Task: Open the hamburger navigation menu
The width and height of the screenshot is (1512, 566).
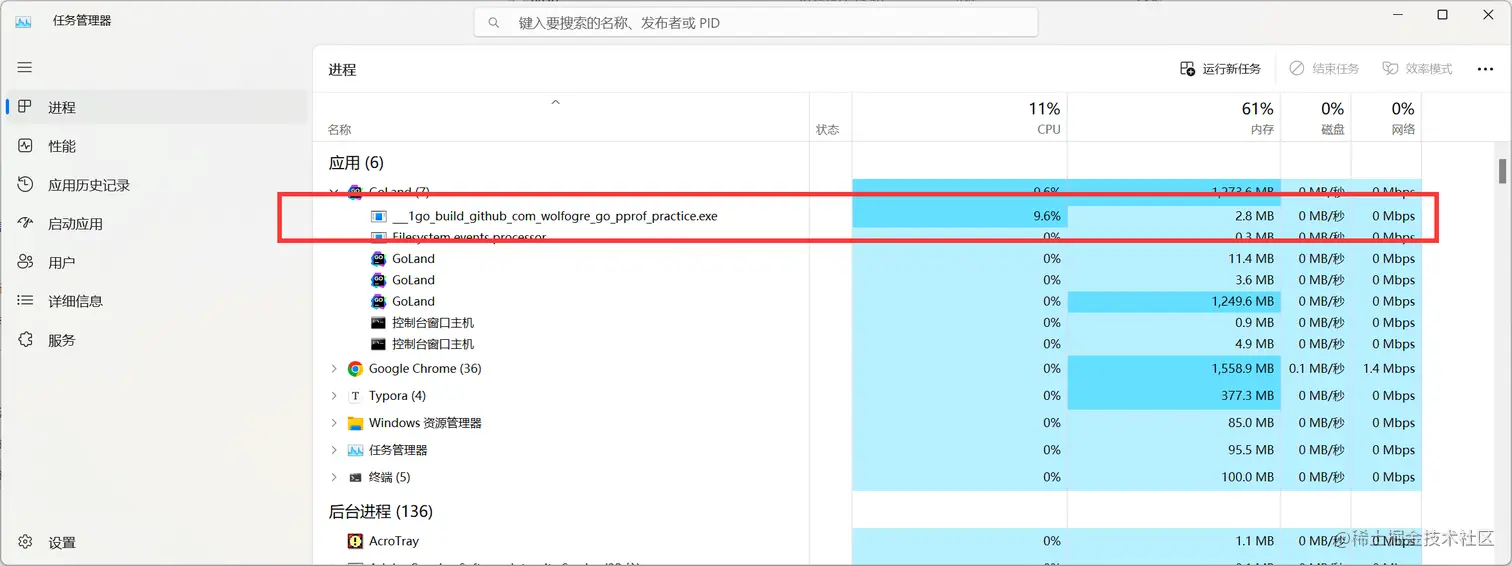Action: click(25, 67)
